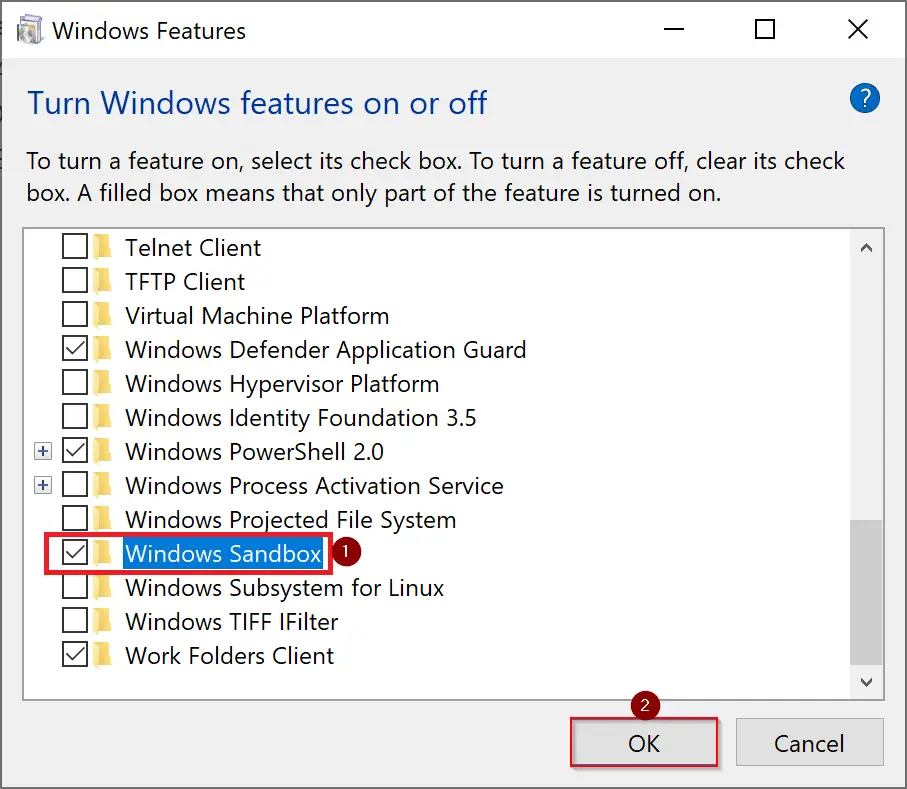Minimize the Windows Features dialog

(674, 29)
